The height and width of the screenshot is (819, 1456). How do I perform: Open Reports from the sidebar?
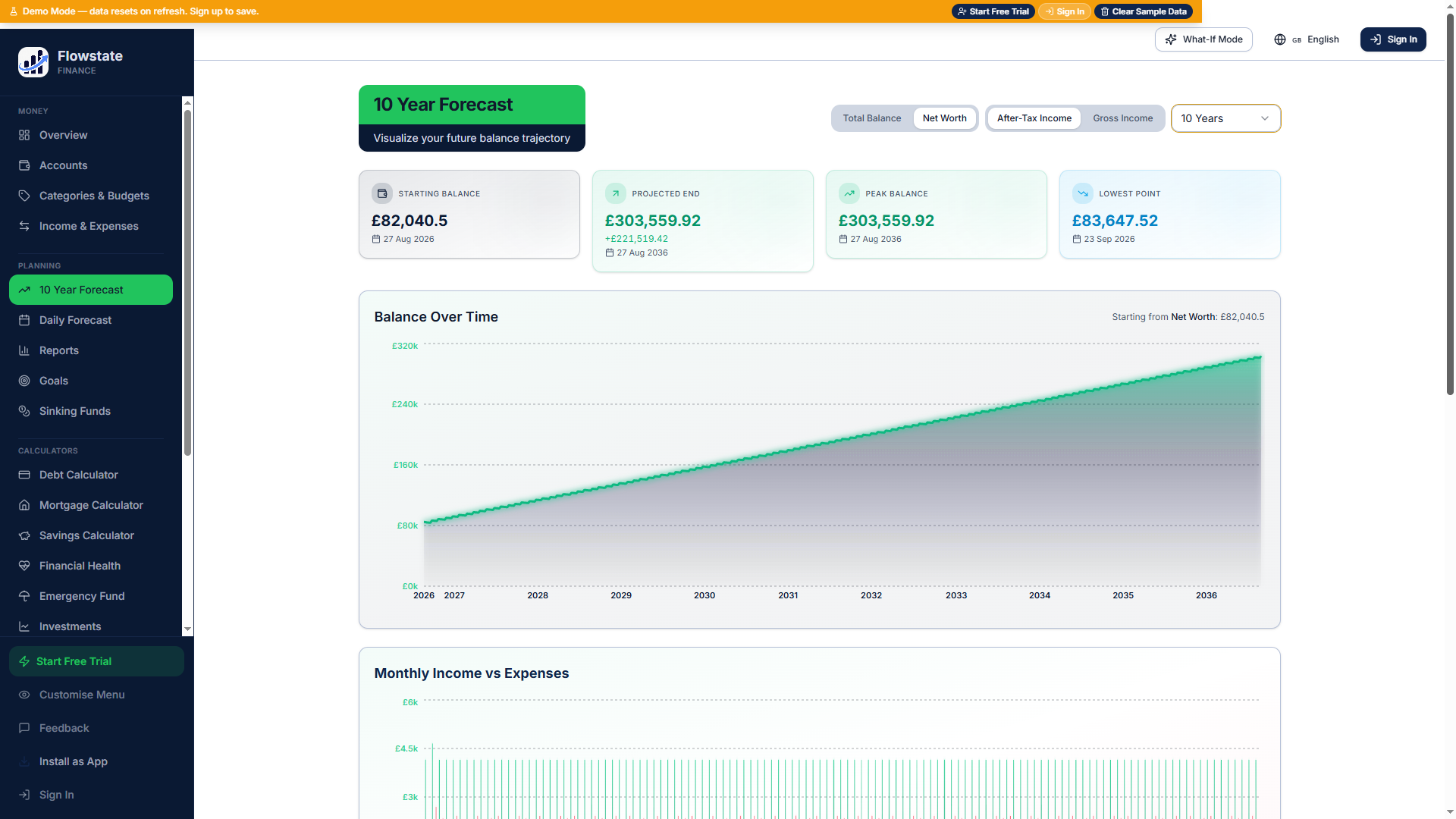pos(91,350)
